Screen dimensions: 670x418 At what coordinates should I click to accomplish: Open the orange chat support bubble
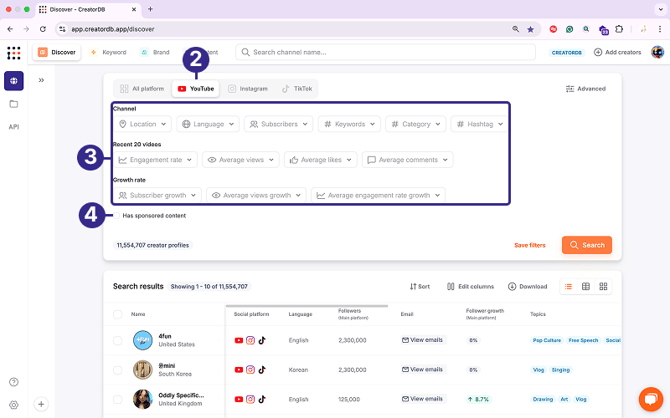click(x=651, y=399)
